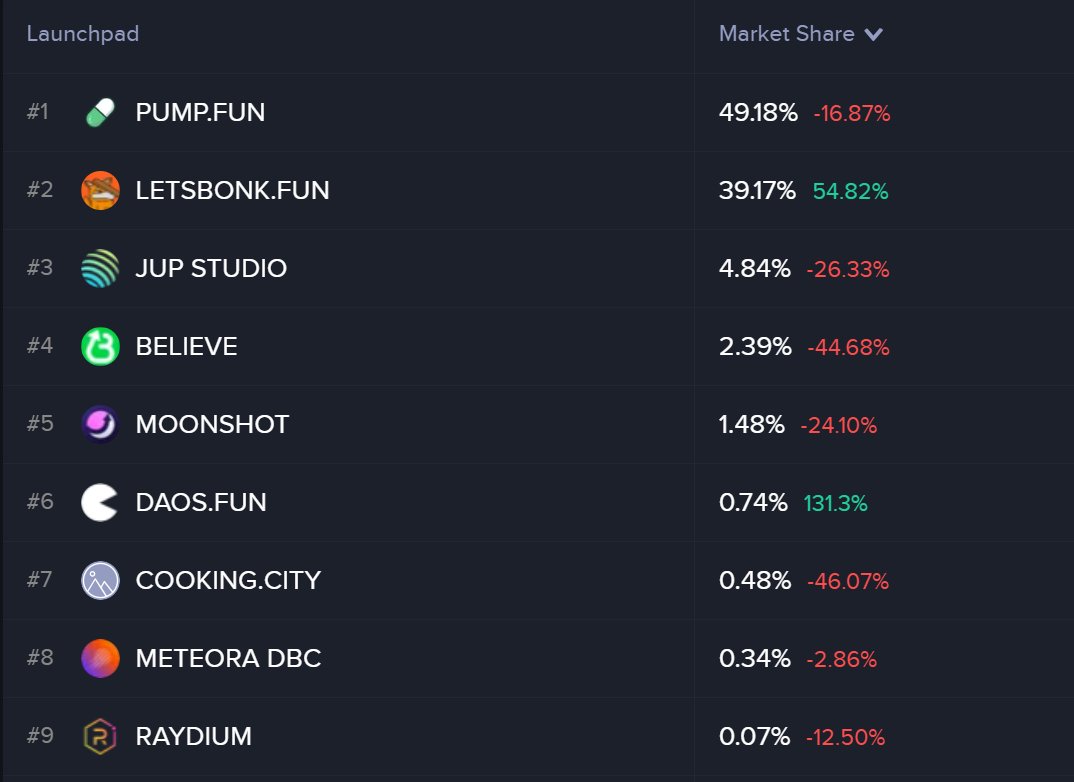Click the LetsBonk.fun dog logo

click(x=100, y=190)
